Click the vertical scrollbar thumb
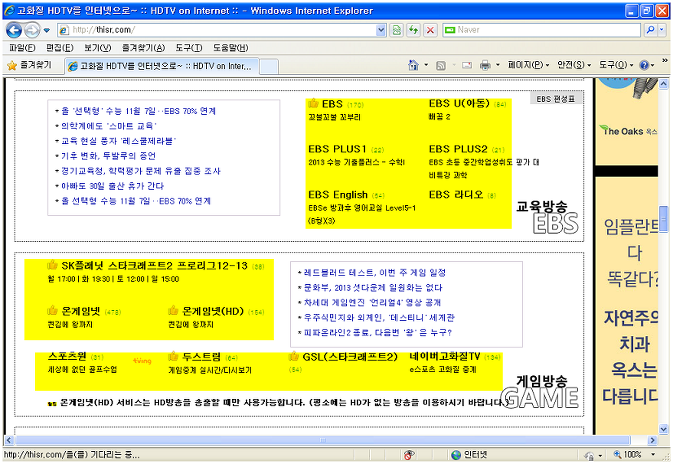 click(x=664, y=219)
